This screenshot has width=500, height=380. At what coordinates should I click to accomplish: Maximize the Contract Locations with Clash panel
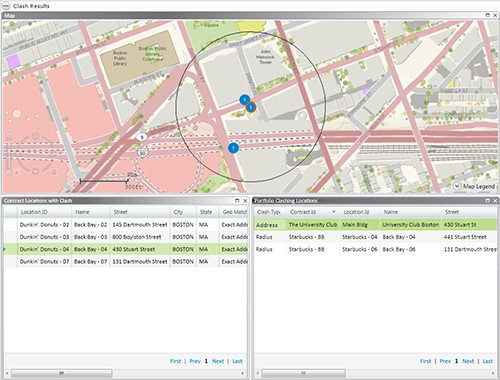pyautogui.click(x=237, y=201)
